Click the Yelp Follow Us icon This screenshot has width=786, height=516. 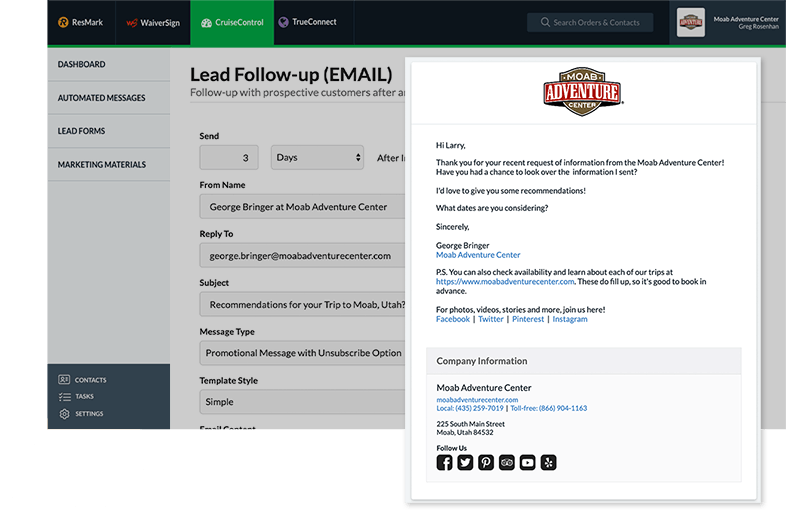pyautogui.click(x=548, y=462)
